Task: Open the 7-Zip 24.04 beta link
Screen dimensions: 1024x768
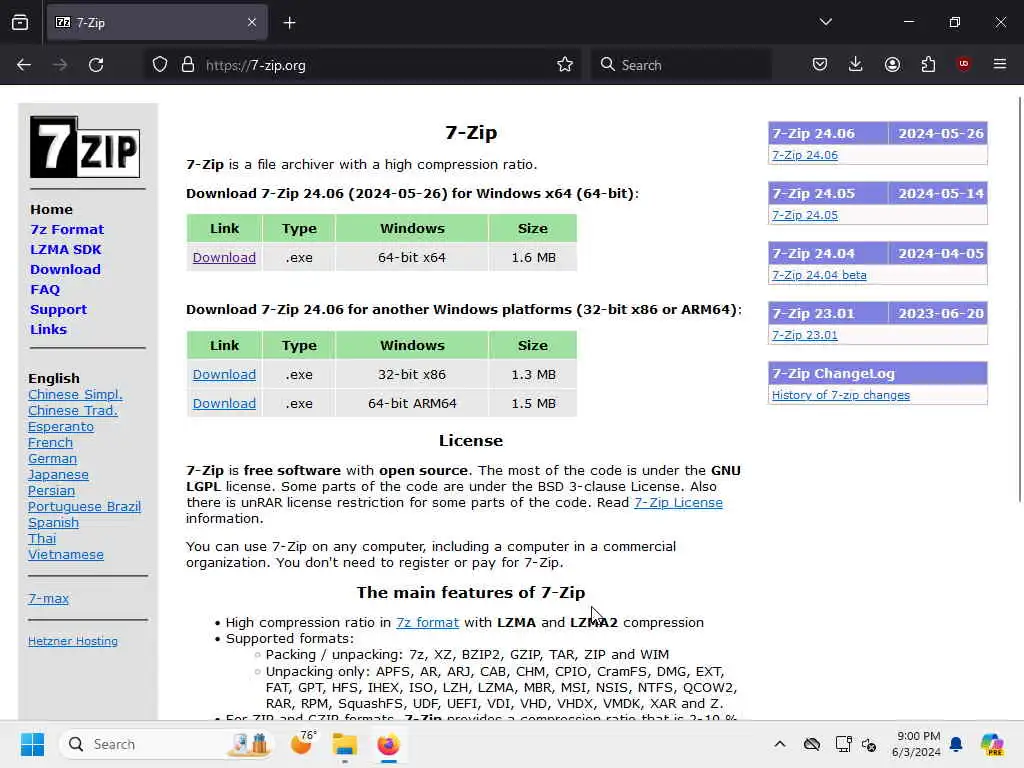Action: click(819, 275)
